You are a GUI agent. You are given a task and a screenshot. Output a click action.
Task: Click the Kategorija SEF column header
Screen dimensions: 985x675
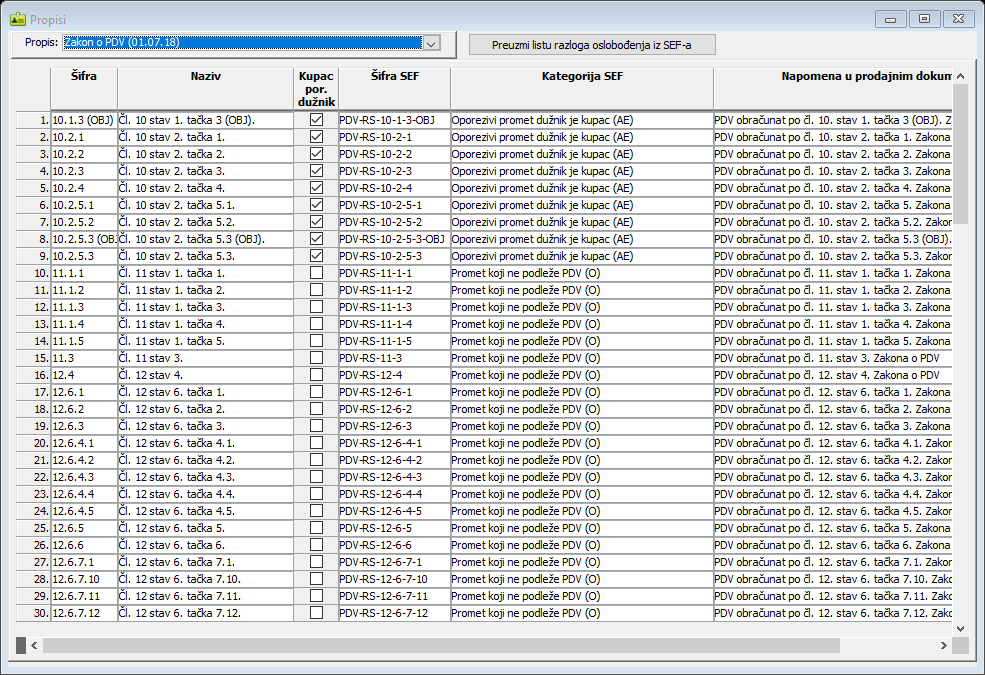(x=582, y=89)
